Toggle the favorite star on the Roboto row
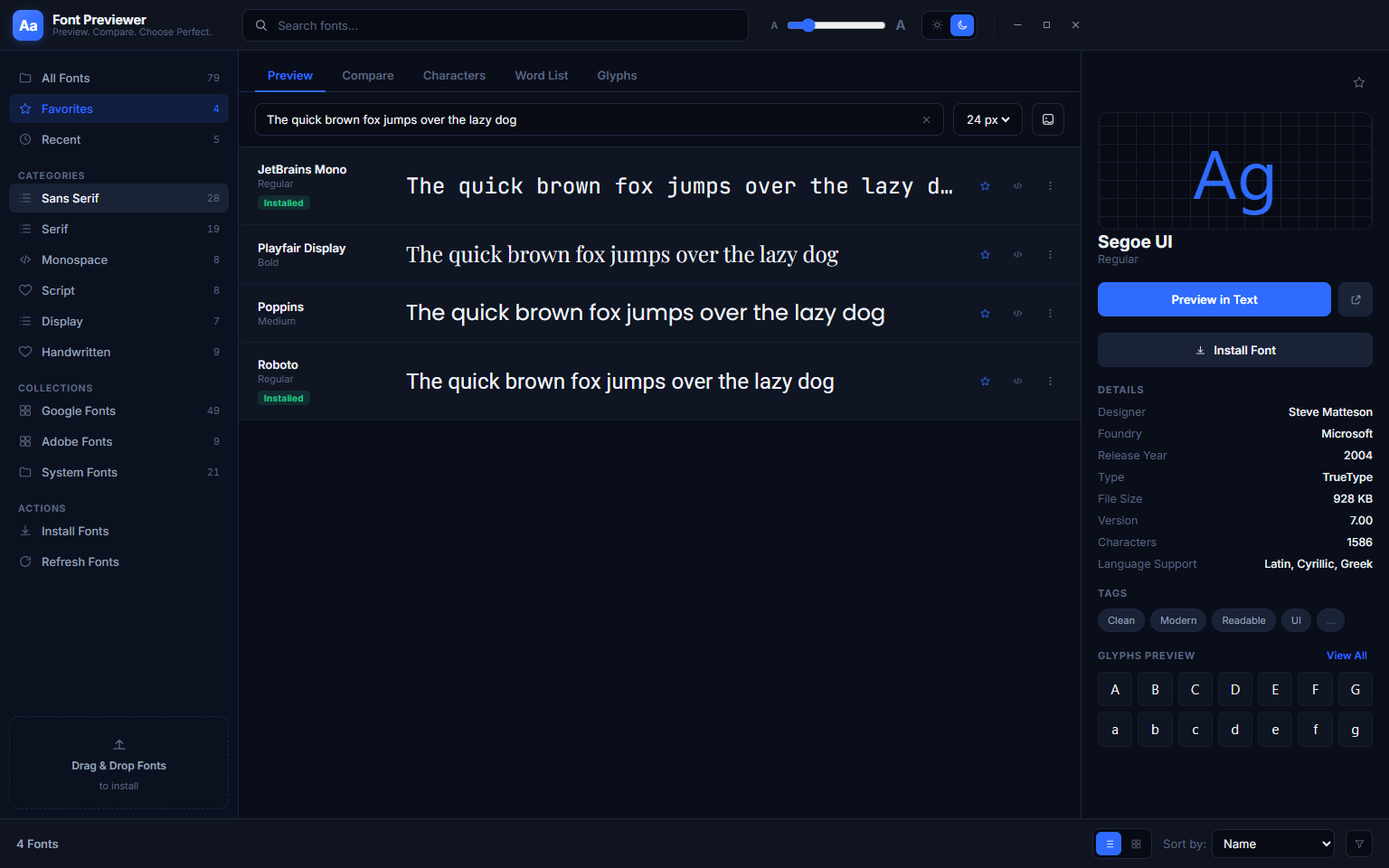Image resolution: width=1389 pixels, height=868 pixels. [985, 382]
